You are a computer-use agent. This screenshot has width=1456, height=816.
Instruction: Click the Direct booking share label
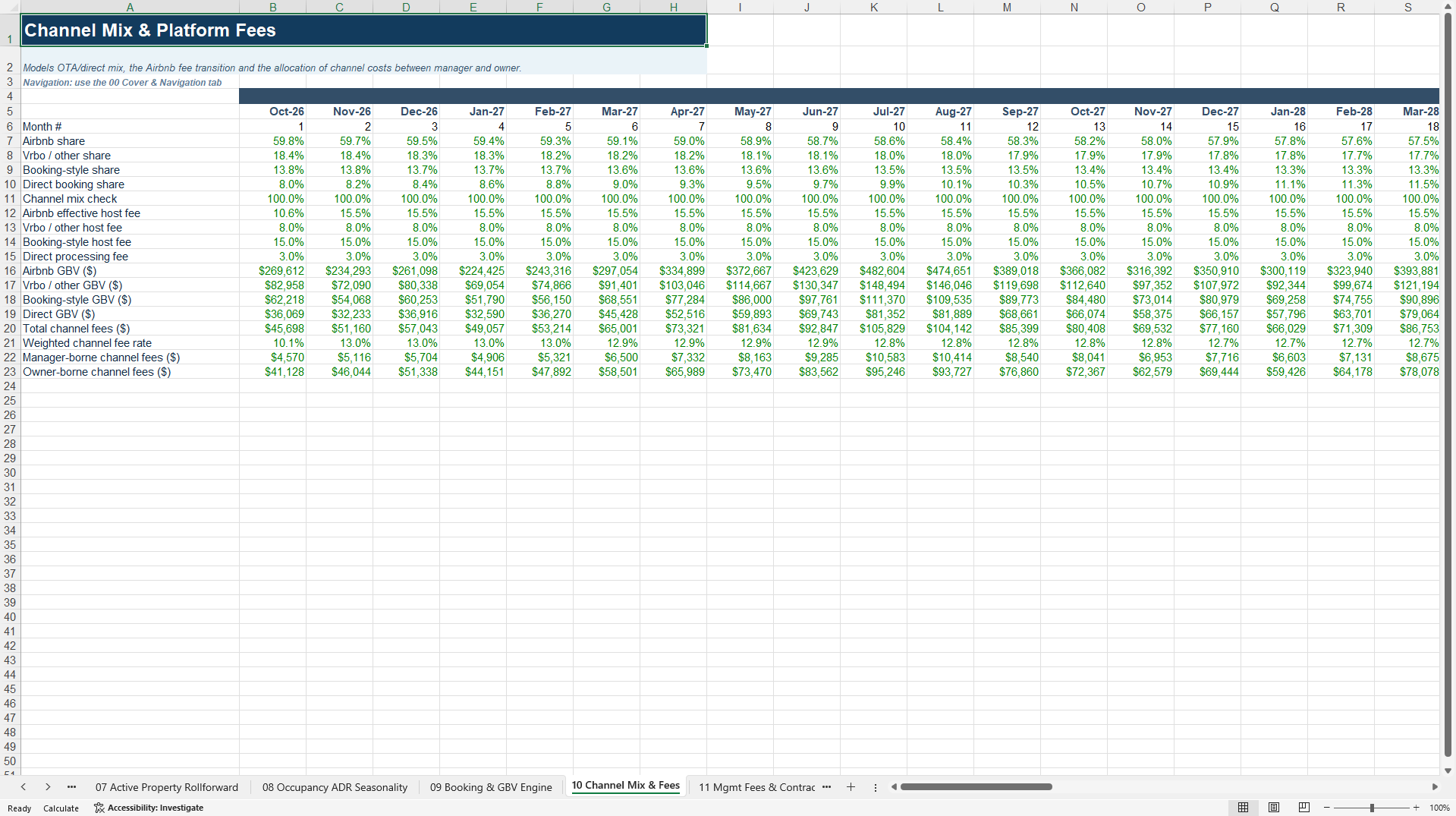pyautogui.click(x=74, y=184)
